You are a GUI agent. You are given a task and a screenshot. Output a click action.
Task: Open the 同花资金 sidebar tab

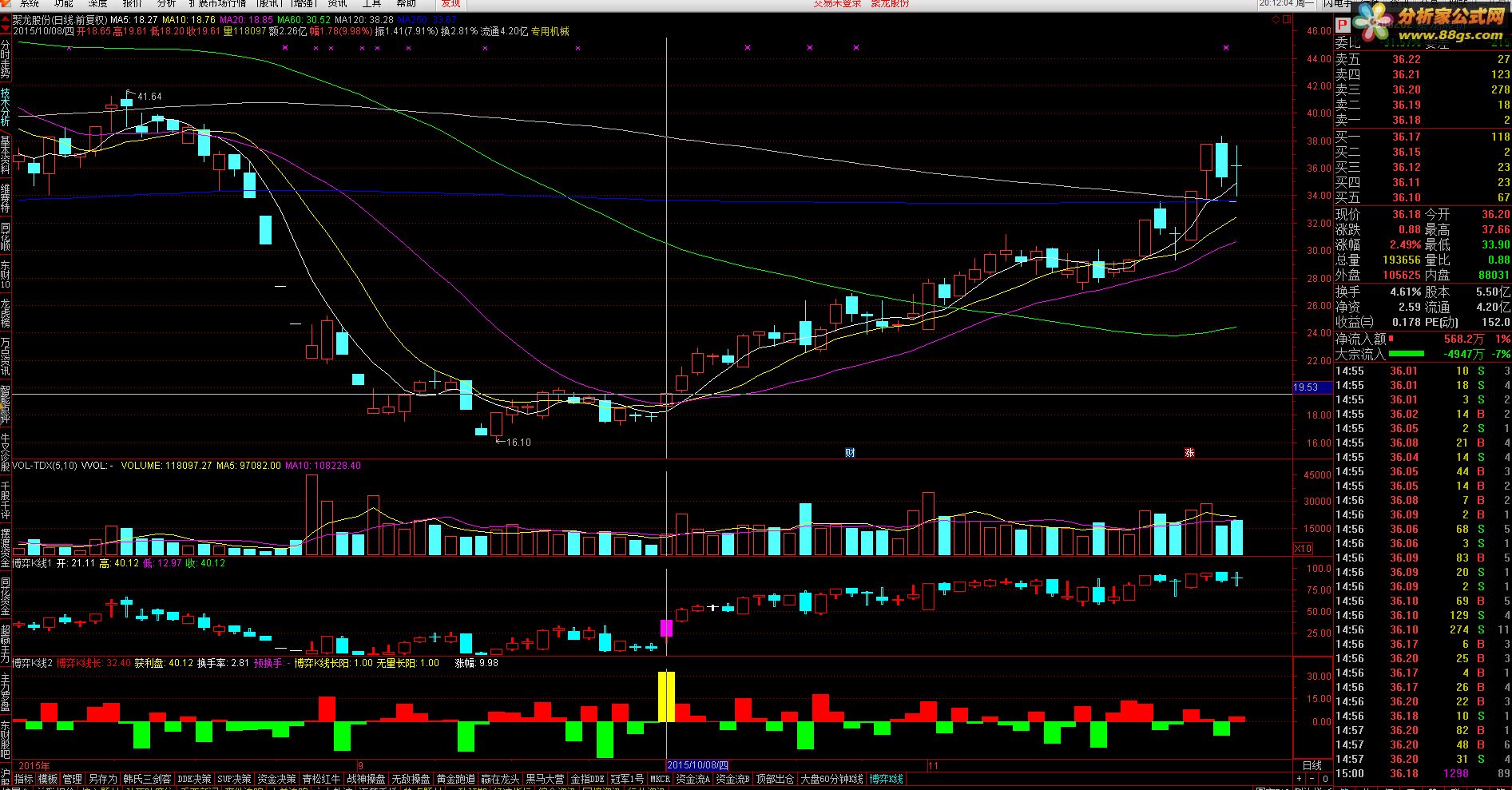coord(6,597)
